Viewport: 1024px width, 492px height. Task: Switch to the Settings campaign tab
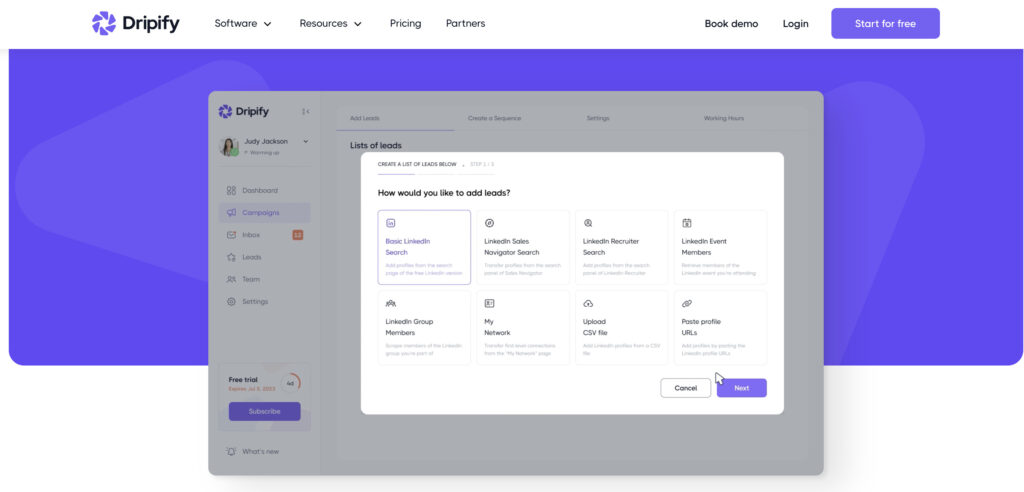[x=598, y=118]
